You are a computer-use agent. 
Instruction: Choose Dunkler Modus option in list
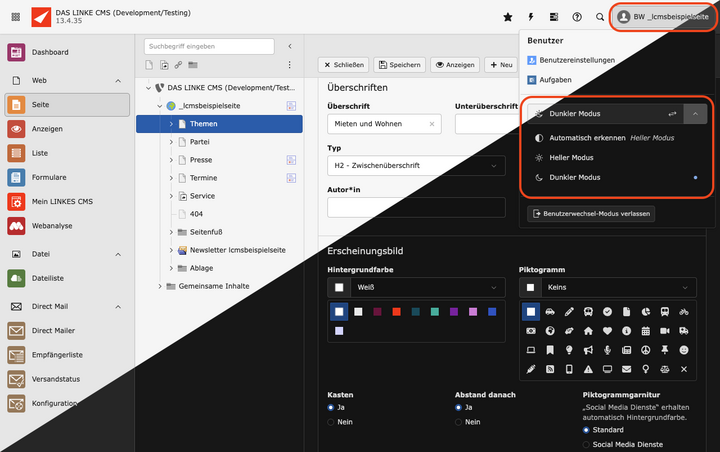[x=617, y=178]
